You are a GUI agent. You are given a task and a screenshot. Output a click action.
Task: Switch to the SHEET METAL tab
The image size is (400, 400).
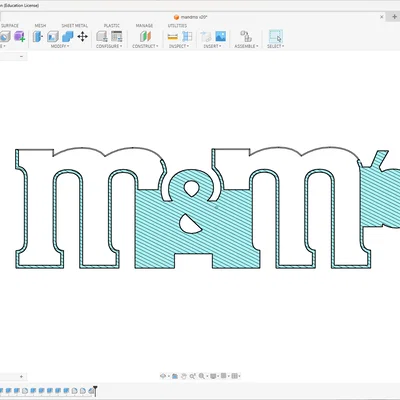75,26
